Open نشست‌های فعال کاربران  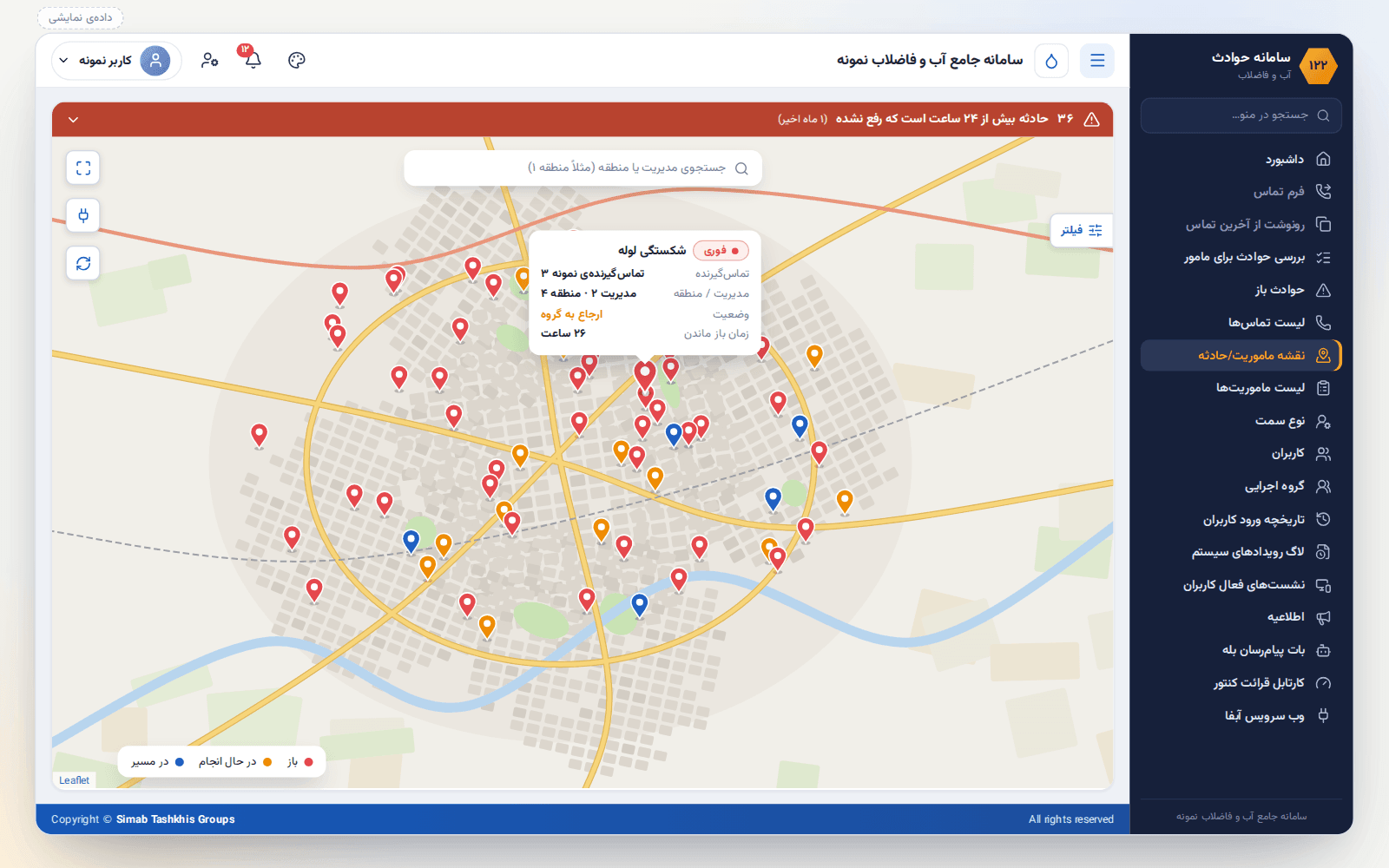pos(1241,585)
